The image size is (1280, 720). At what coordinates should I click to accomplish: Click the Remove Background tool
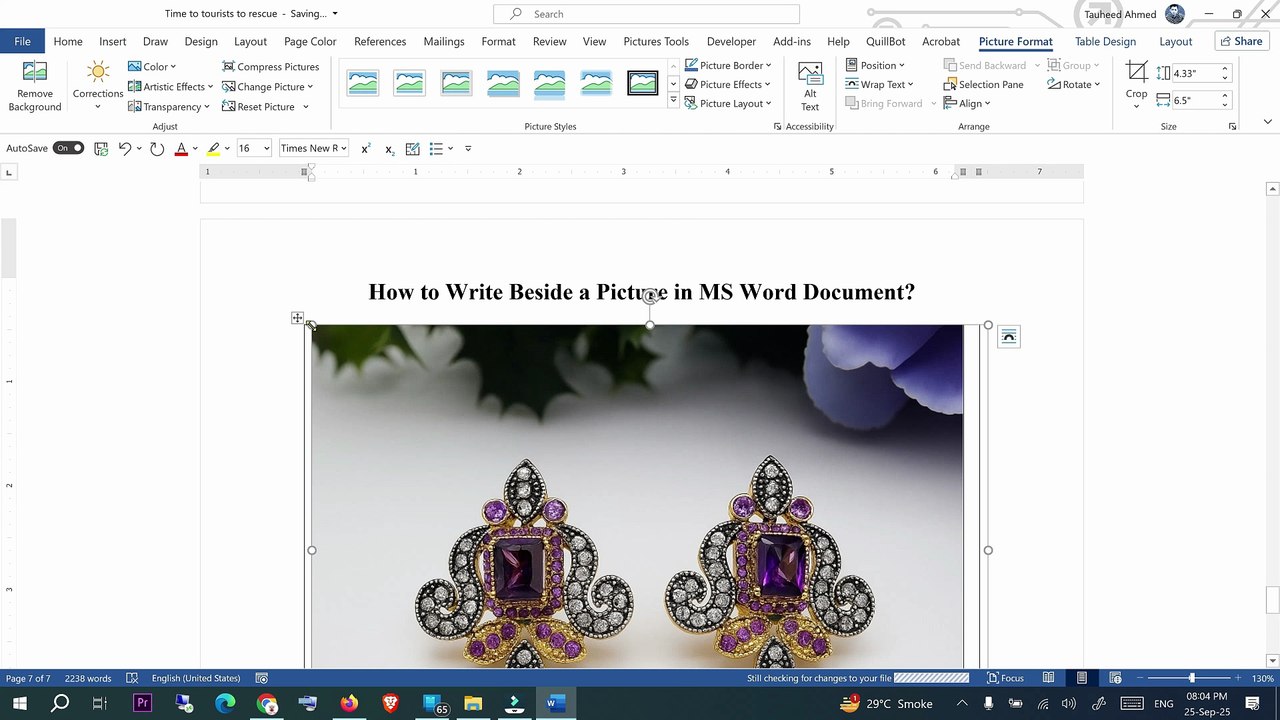click(x=35, y=86)
